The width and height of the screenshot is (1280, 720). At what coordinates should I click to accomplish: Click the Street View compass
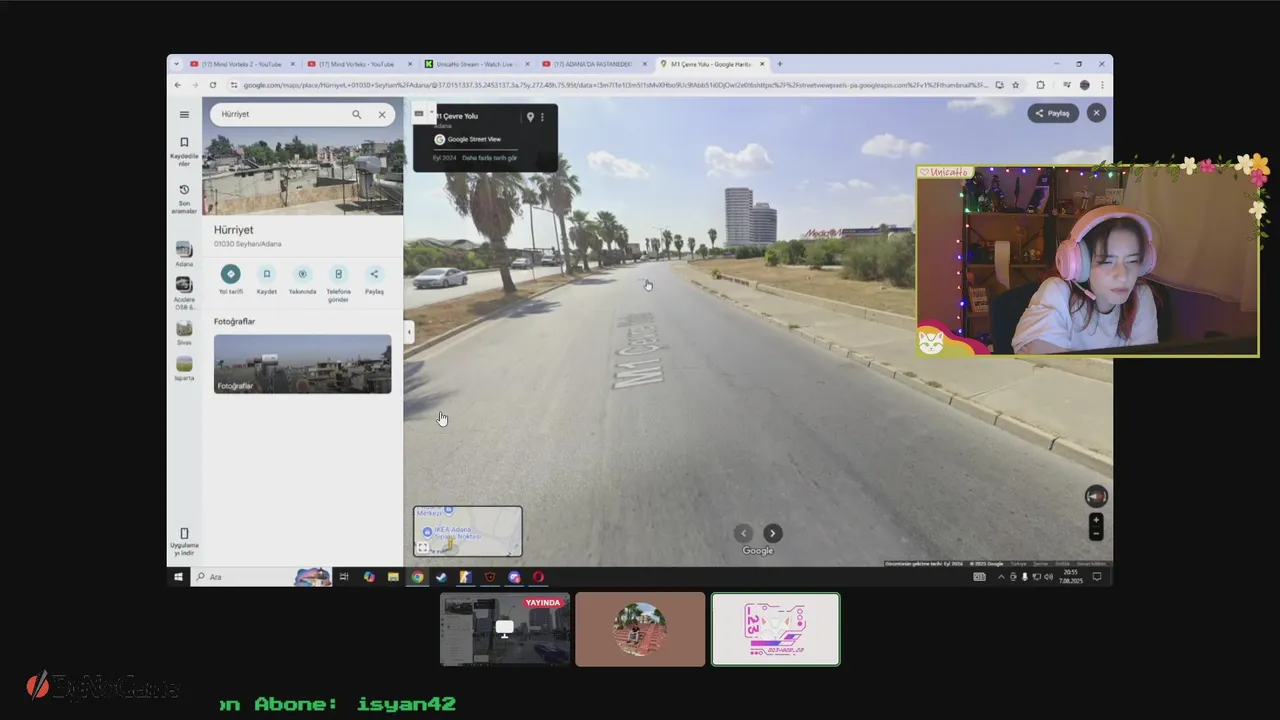tap(1096, 496)
